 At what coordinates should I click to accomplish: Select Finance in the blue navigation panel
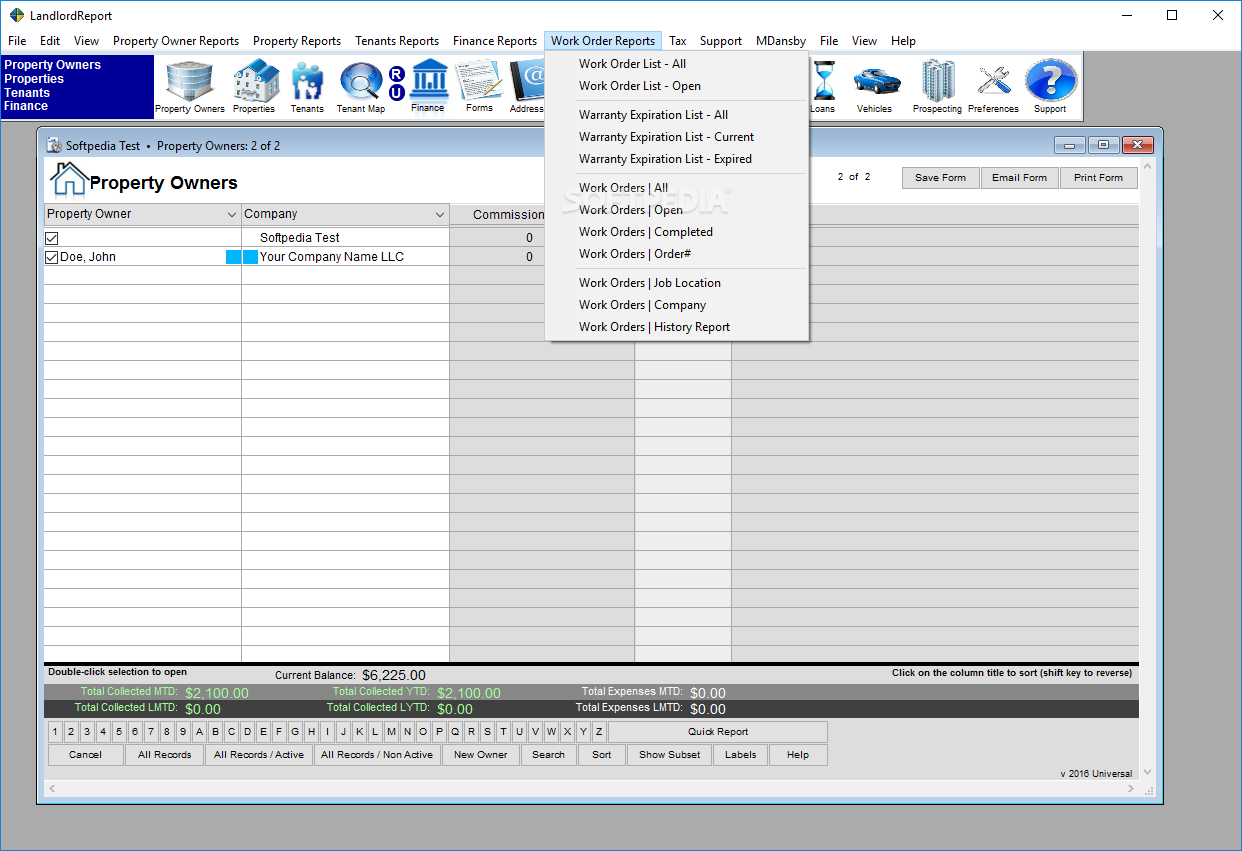point(26,106)
